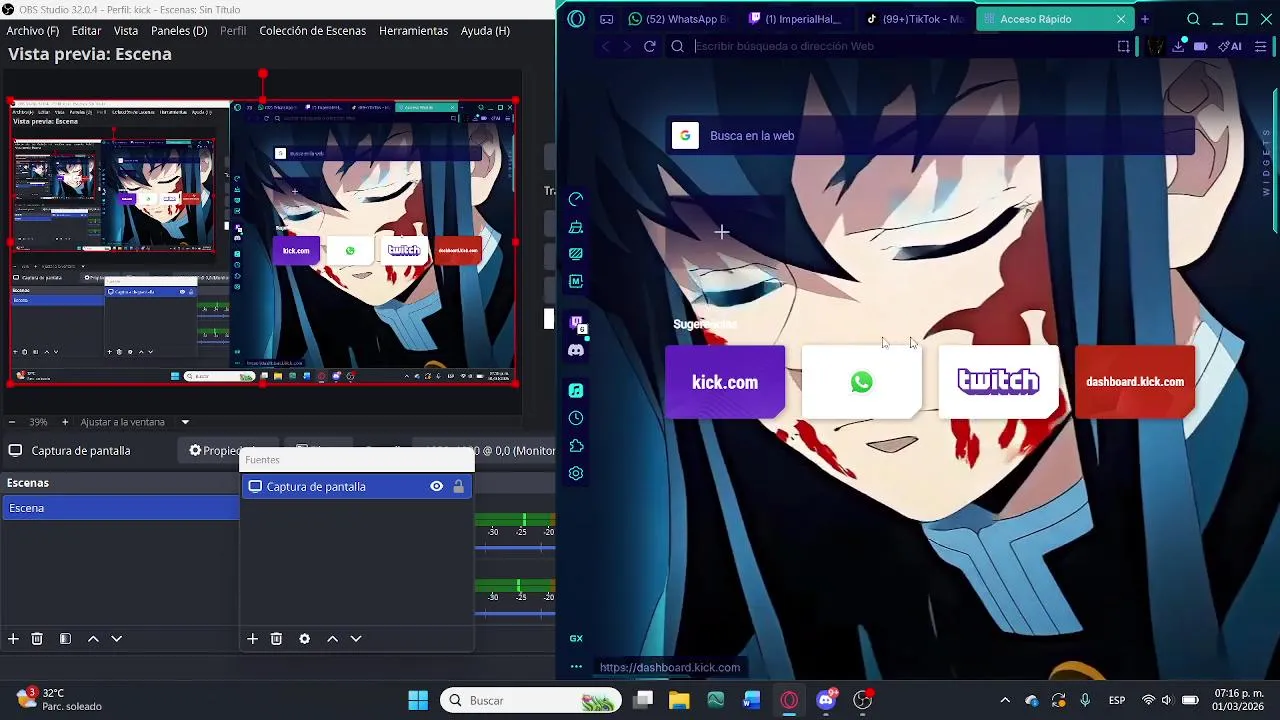This screenshot has height=720, width=1280.
Task: Click the Busca en la web field
Action: coord(930,136)
